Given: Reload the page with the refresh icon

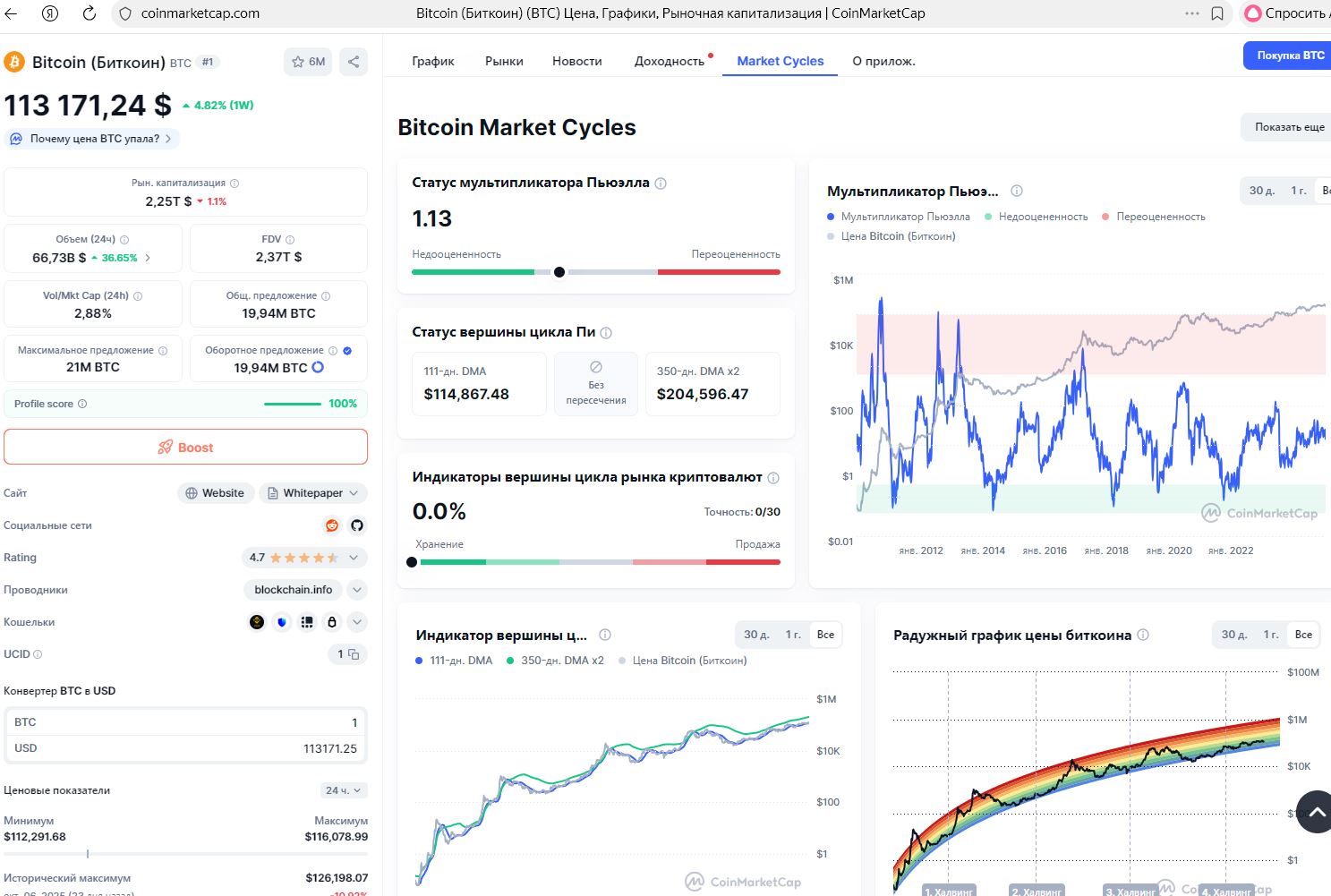Looking at the screenshot, I should pos(90,13).
